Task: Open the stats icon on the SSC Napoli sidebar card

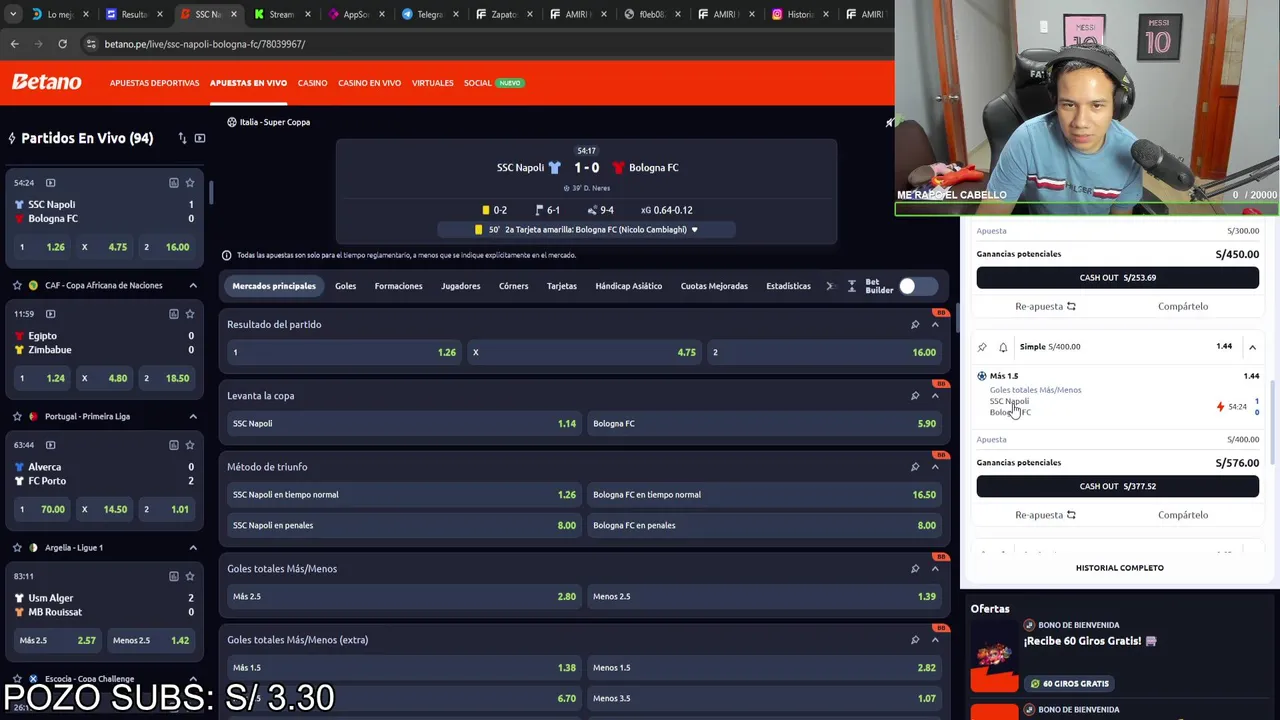Action: tap(173, 183)
